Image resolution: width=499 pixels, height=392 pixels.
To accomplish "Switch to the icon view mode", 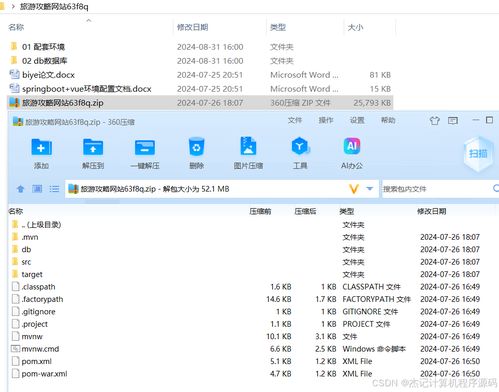I will (x=37, y=189).
